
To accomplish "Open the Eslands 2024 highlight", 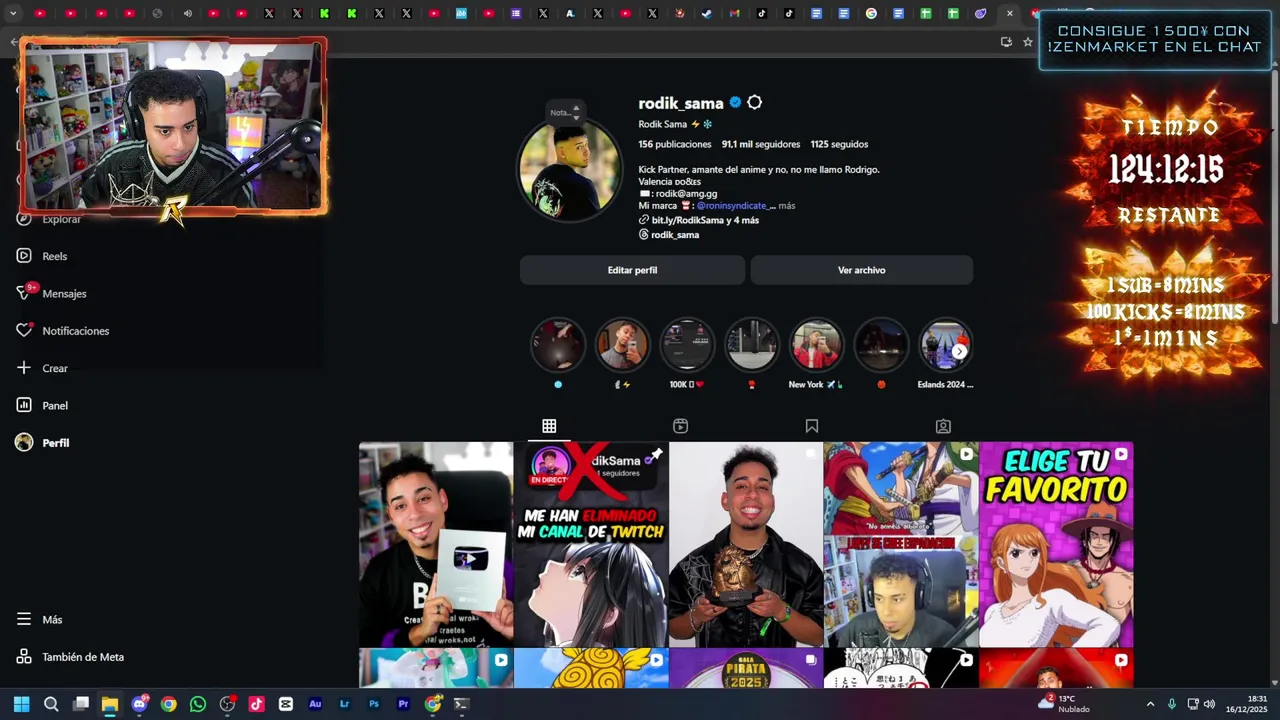I will [945, 345].
